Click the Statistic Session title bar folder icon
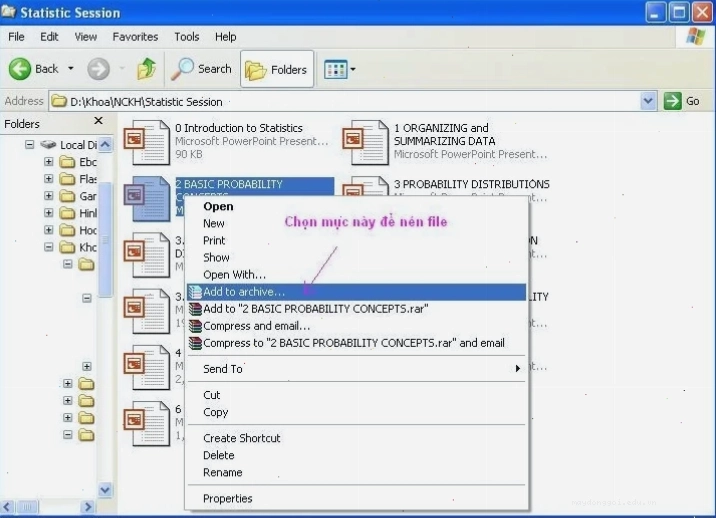716x519 pixels. [x=8, y=12]
